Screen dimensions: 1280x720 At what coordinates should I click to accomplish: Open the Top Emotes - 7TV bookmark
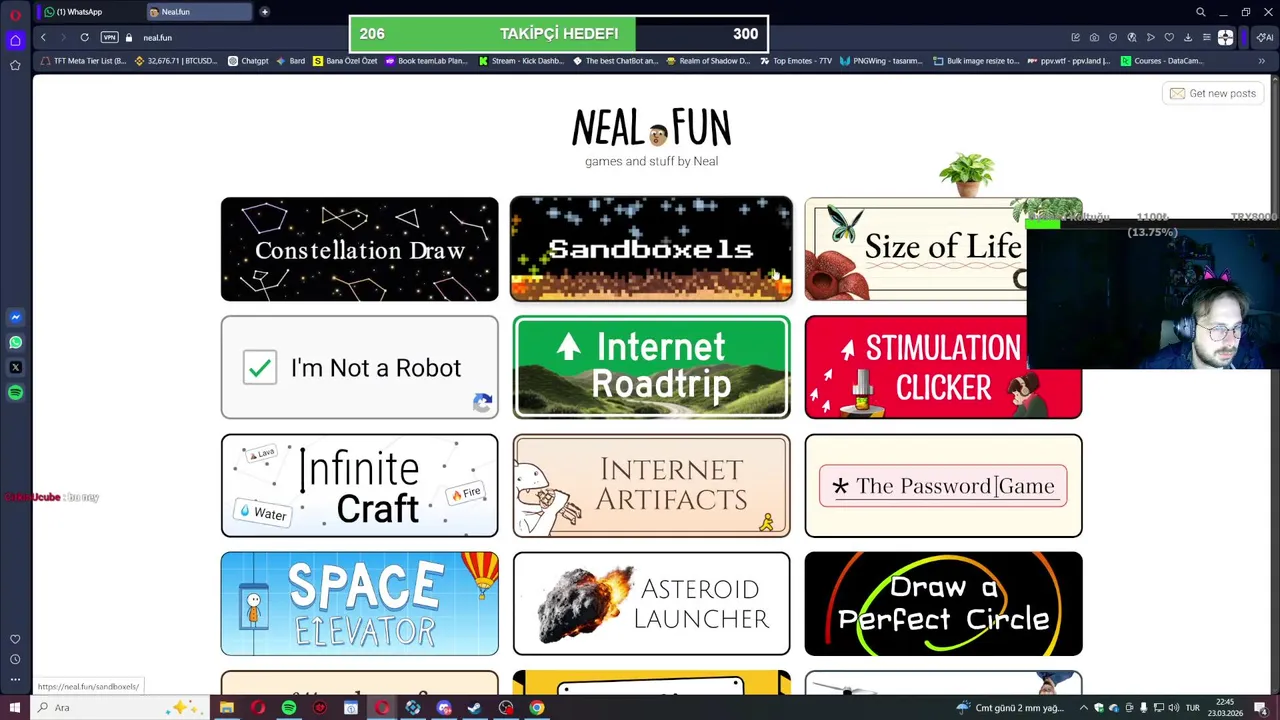(x=795, y=61)
